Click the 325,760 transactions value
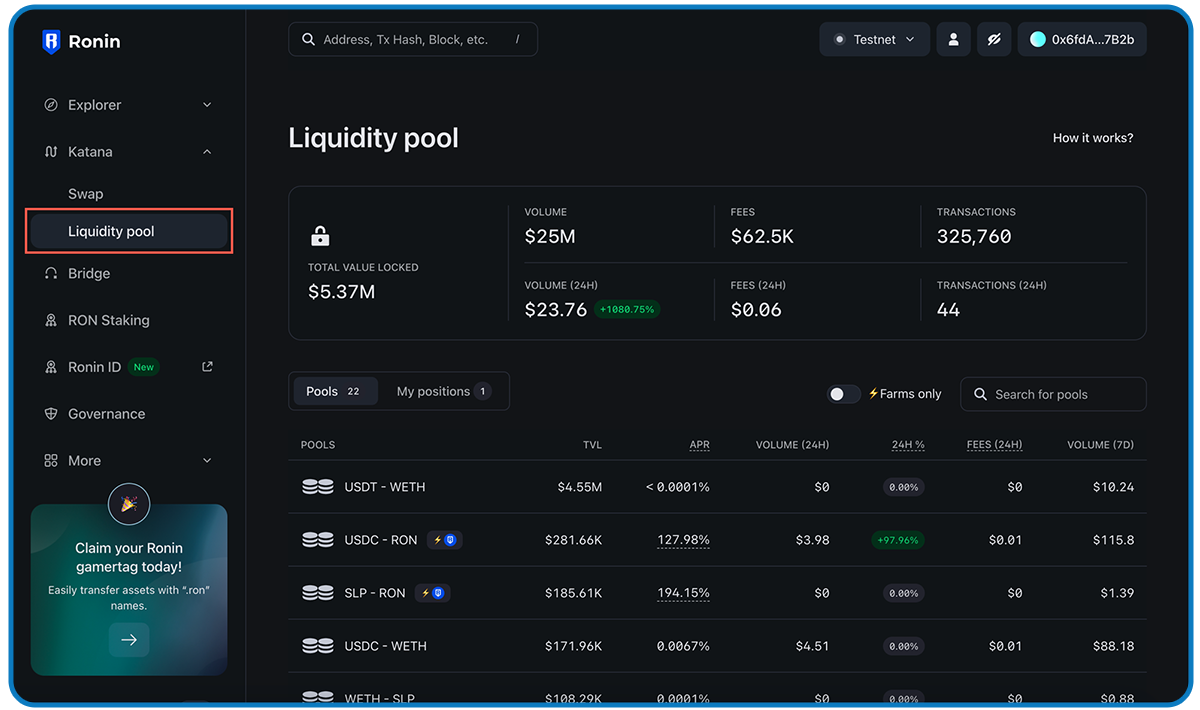Screen dimensions: 1200x710 (x=974, y=237)
